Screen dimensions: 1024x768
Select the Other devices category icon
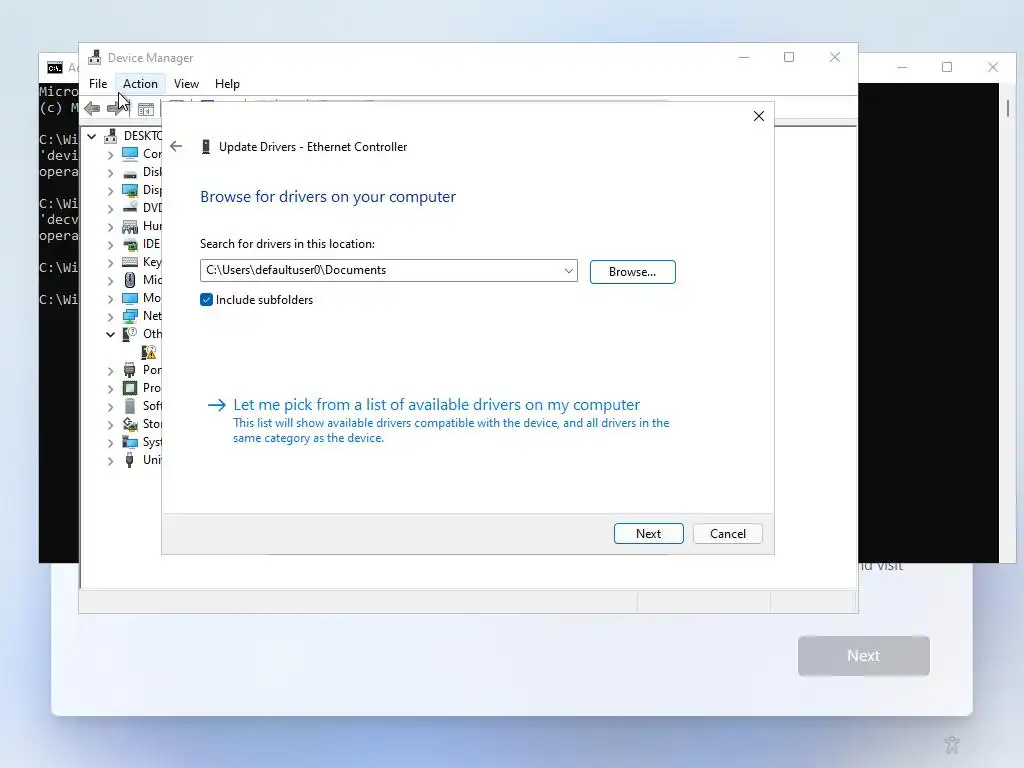point(130,334)
